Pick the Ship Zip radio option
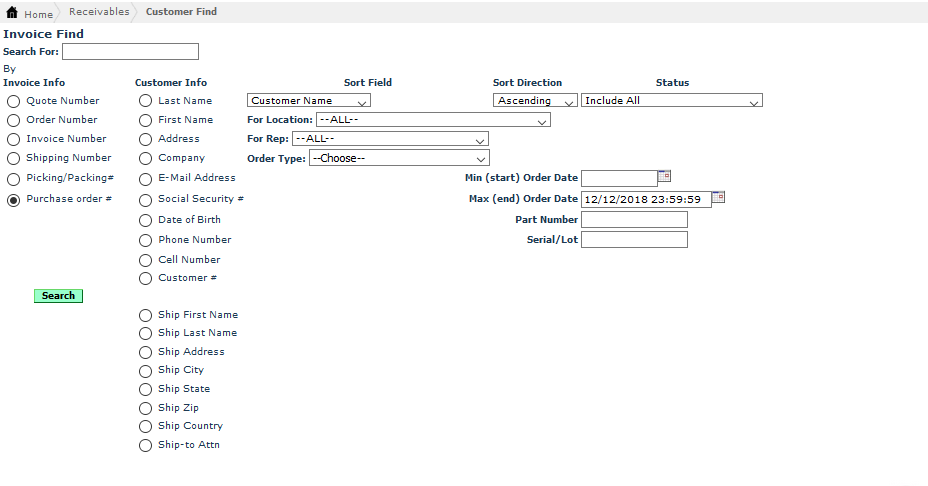Image resolution: width=928 pixels, height=486 pixels. click(146, 408)
